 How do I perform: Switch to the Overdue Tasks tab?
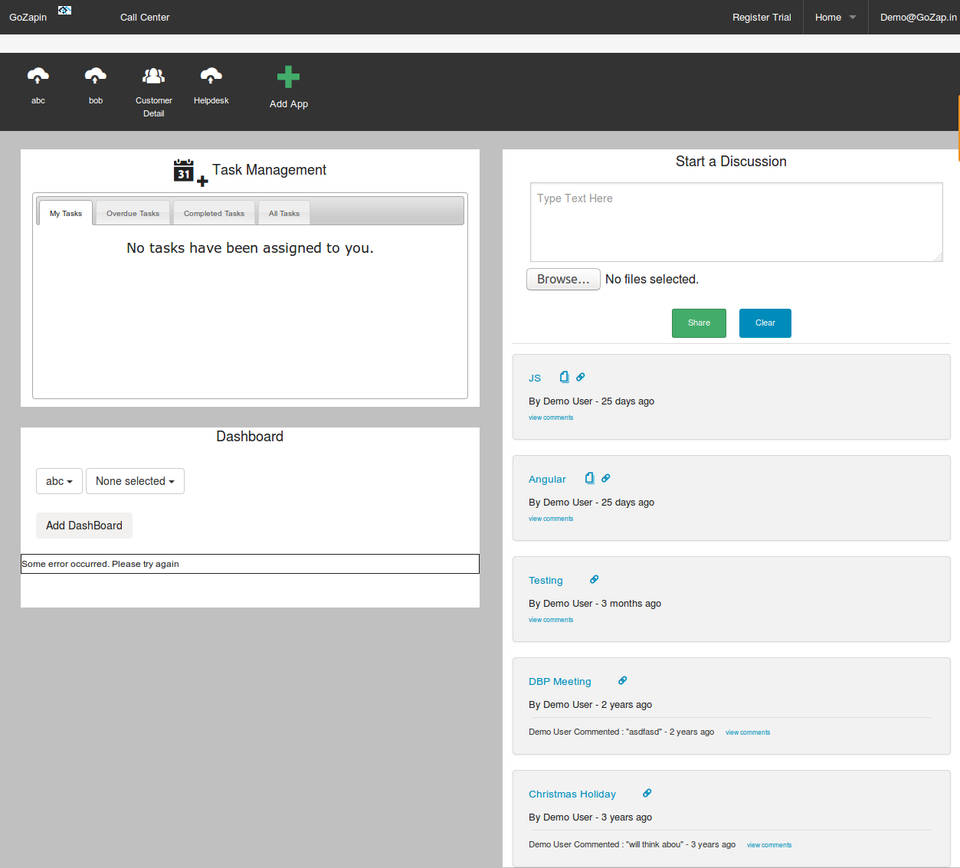pos(133,213)
